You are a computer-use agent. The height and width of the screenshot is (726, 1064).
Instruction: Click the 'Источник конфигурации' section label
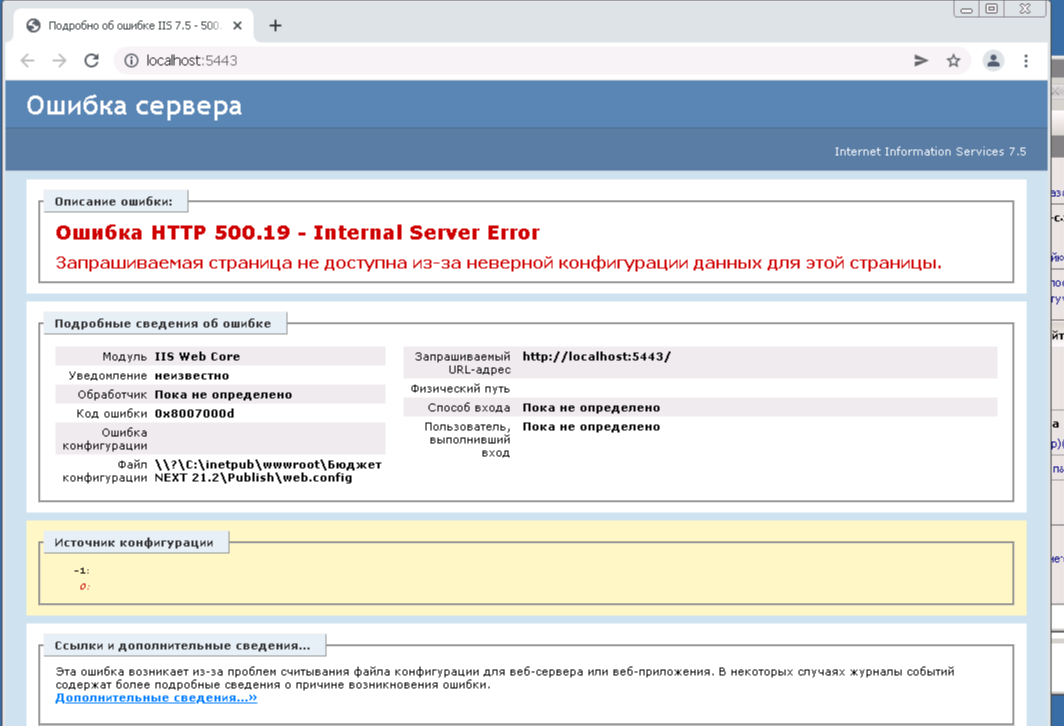tap(134, 543)
